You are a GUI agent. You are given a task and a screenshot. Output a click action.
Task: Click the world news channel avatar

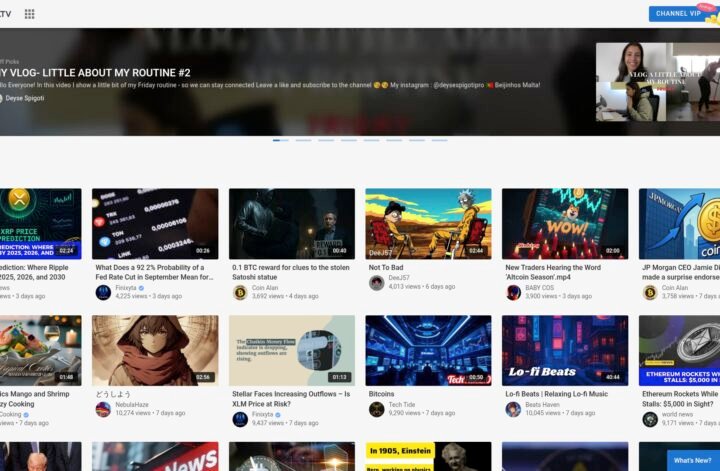point(650,419)
